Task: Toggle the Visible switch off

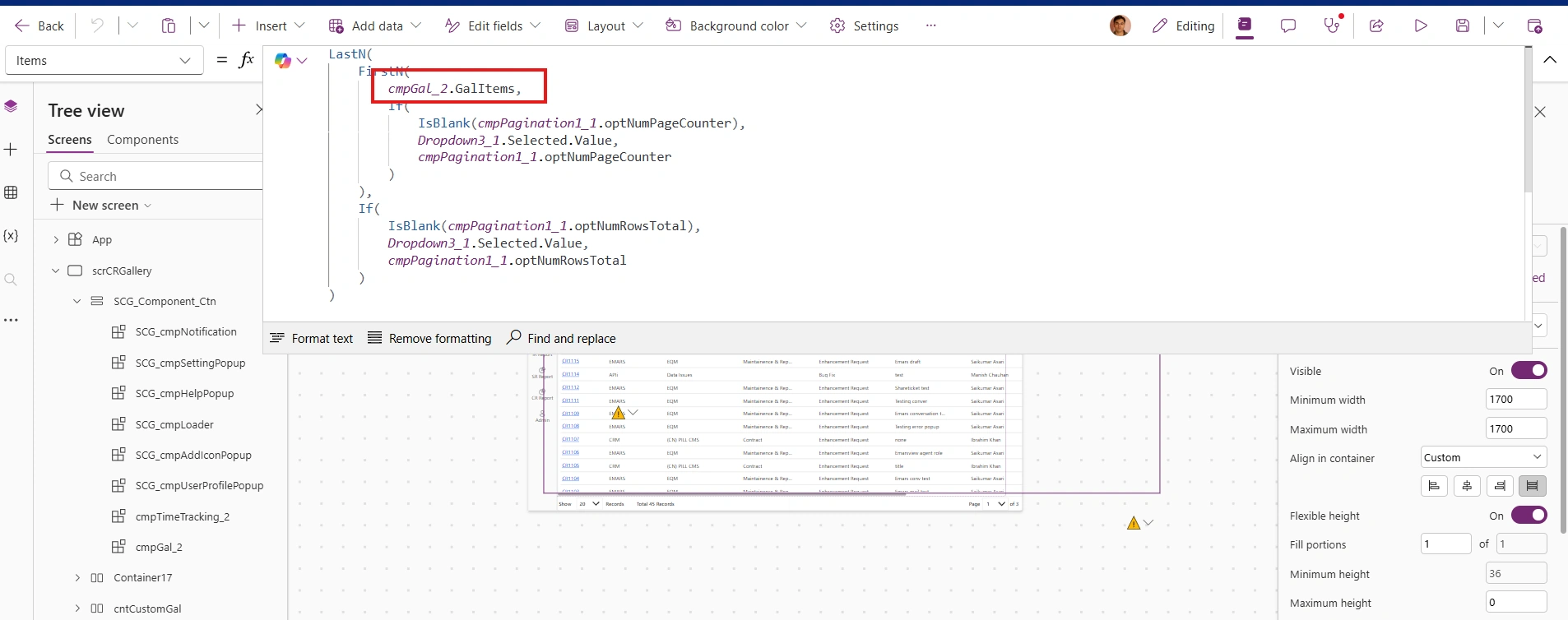Action: (x=1529, y=371)
